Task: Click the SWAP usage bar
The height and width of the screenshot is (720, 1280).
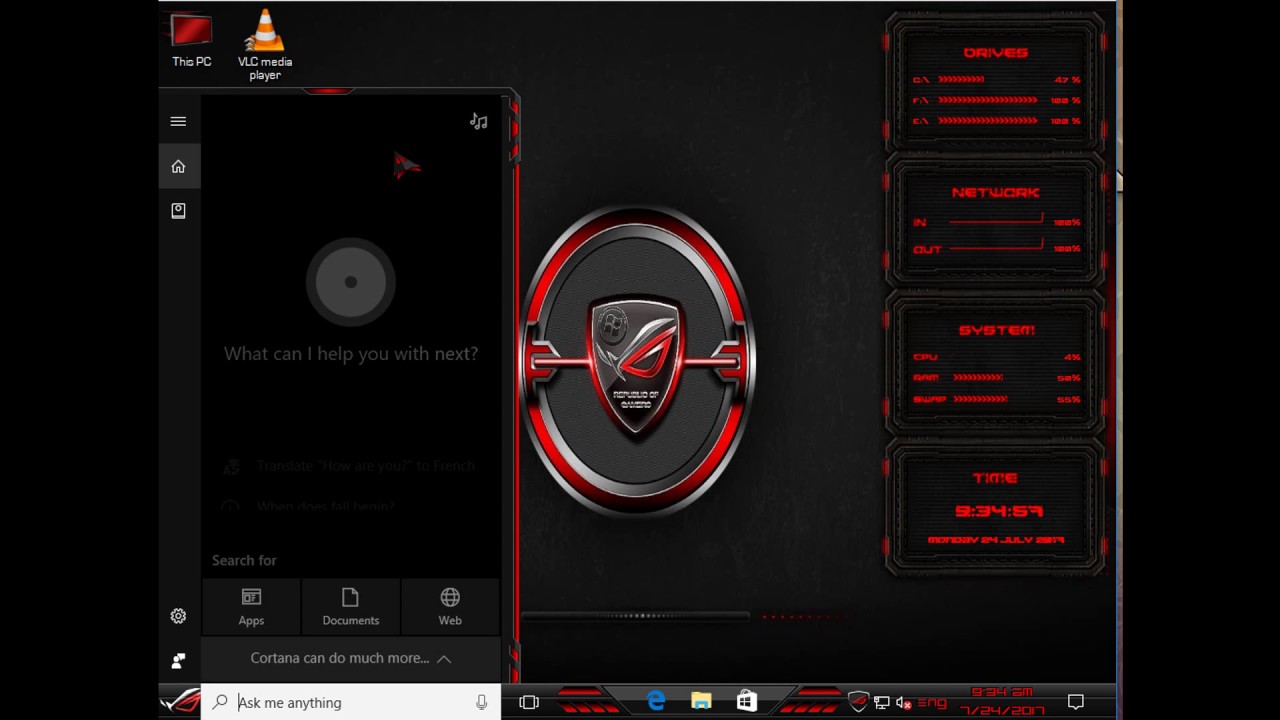Action: pos(980,399)
